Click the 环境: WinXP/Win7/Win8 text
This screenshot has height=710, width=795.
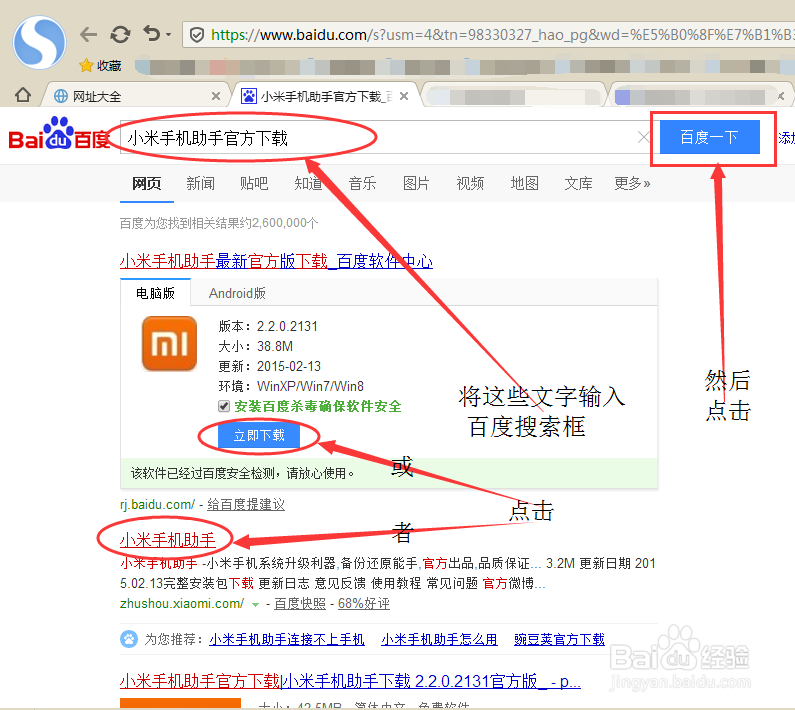coord(291,386)
